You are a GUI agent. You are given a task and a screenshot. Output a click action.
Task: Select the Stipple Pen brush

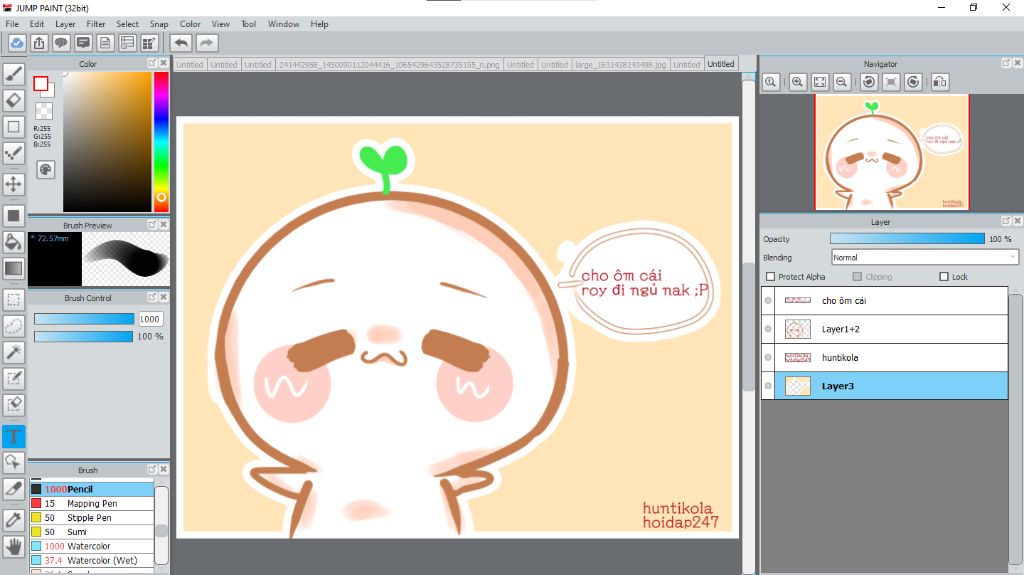[91, 518]
